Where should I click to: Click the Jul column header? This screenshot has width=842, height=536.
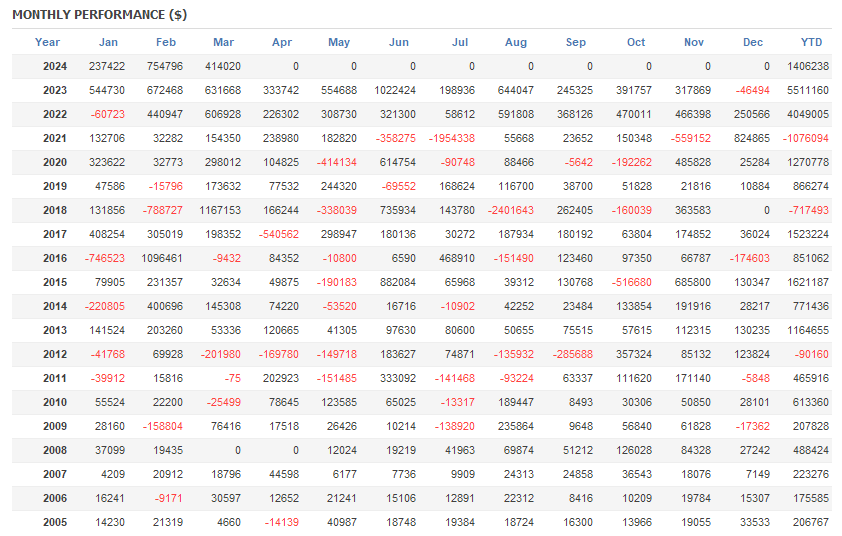(x=460, y=42)
